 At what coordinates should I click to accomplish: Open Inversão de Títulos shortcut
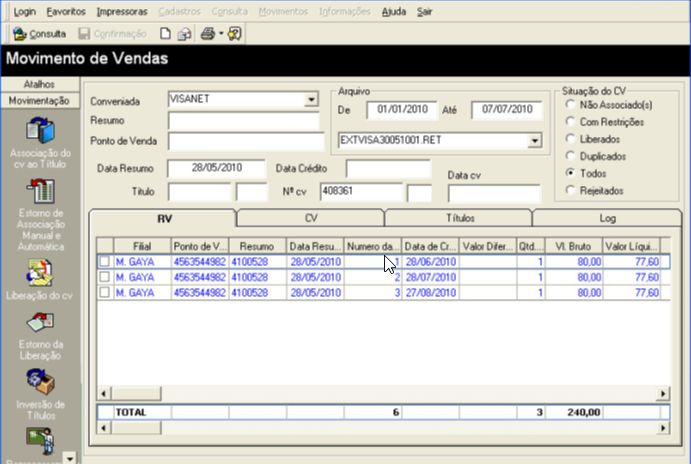(x=41, y=394)
